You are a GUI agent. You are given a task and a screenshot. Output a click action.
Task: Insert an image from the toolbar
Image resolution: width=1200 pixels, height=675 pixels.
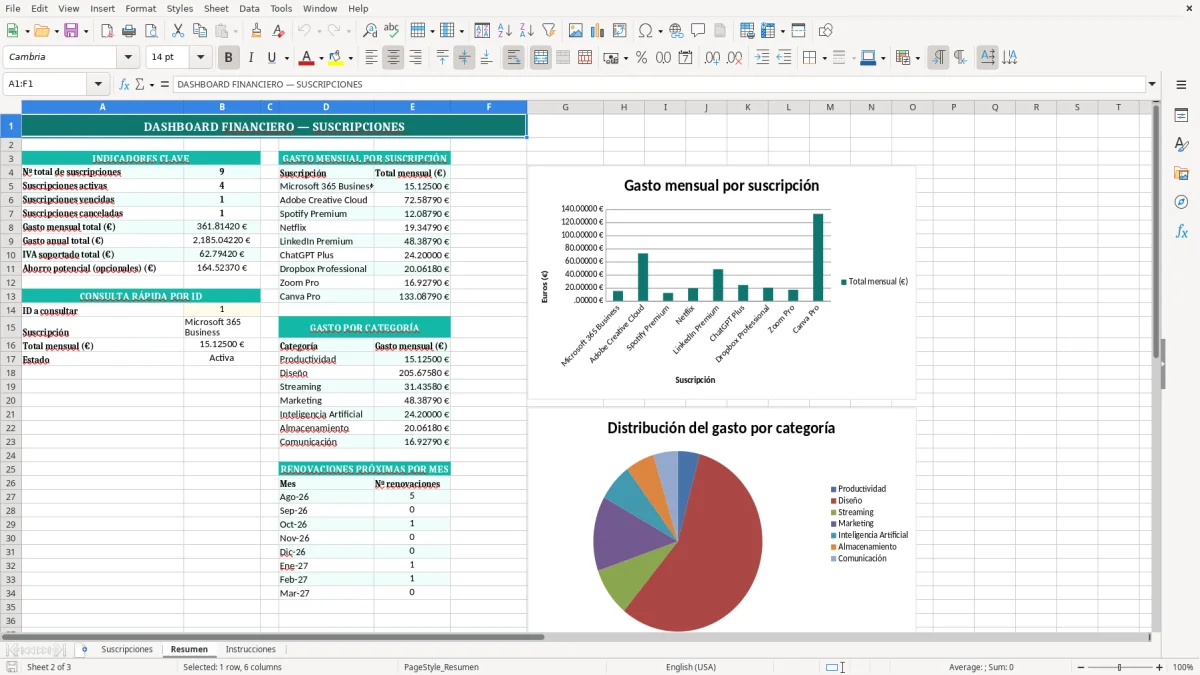576,31
